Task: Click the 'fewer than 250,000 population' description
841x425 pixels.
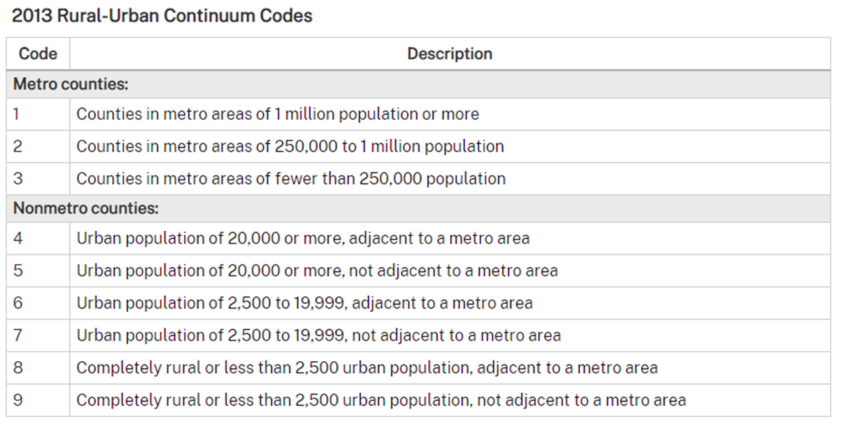Action: 291,179
